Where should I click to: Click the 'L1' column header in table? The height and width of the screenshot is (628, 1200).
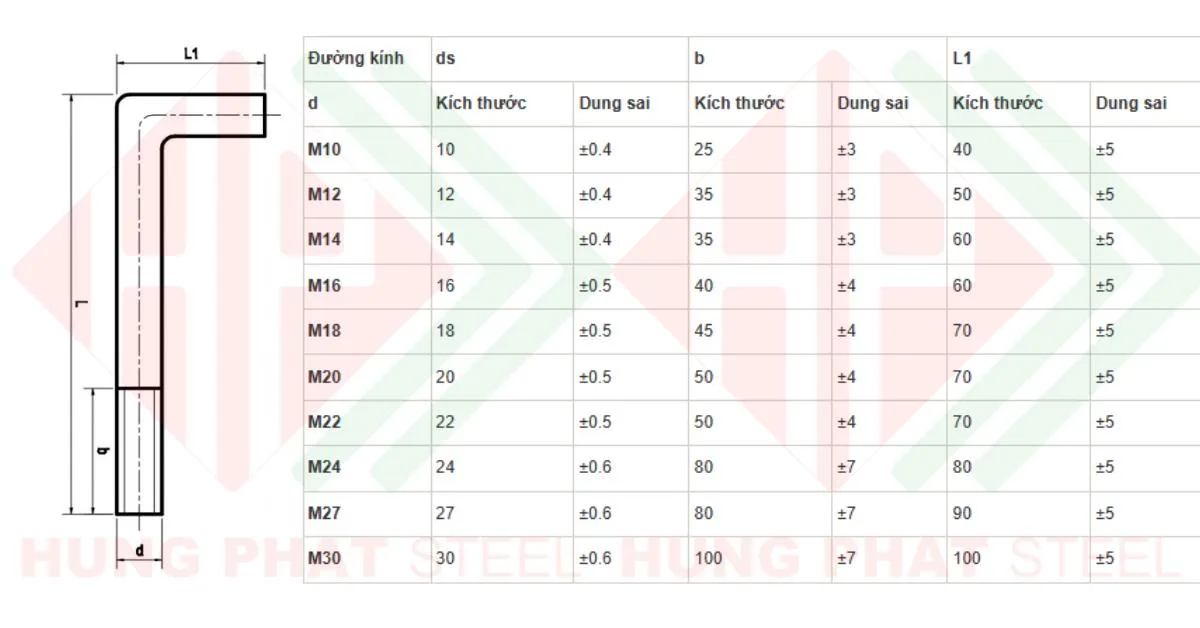(x=962, y=58)
